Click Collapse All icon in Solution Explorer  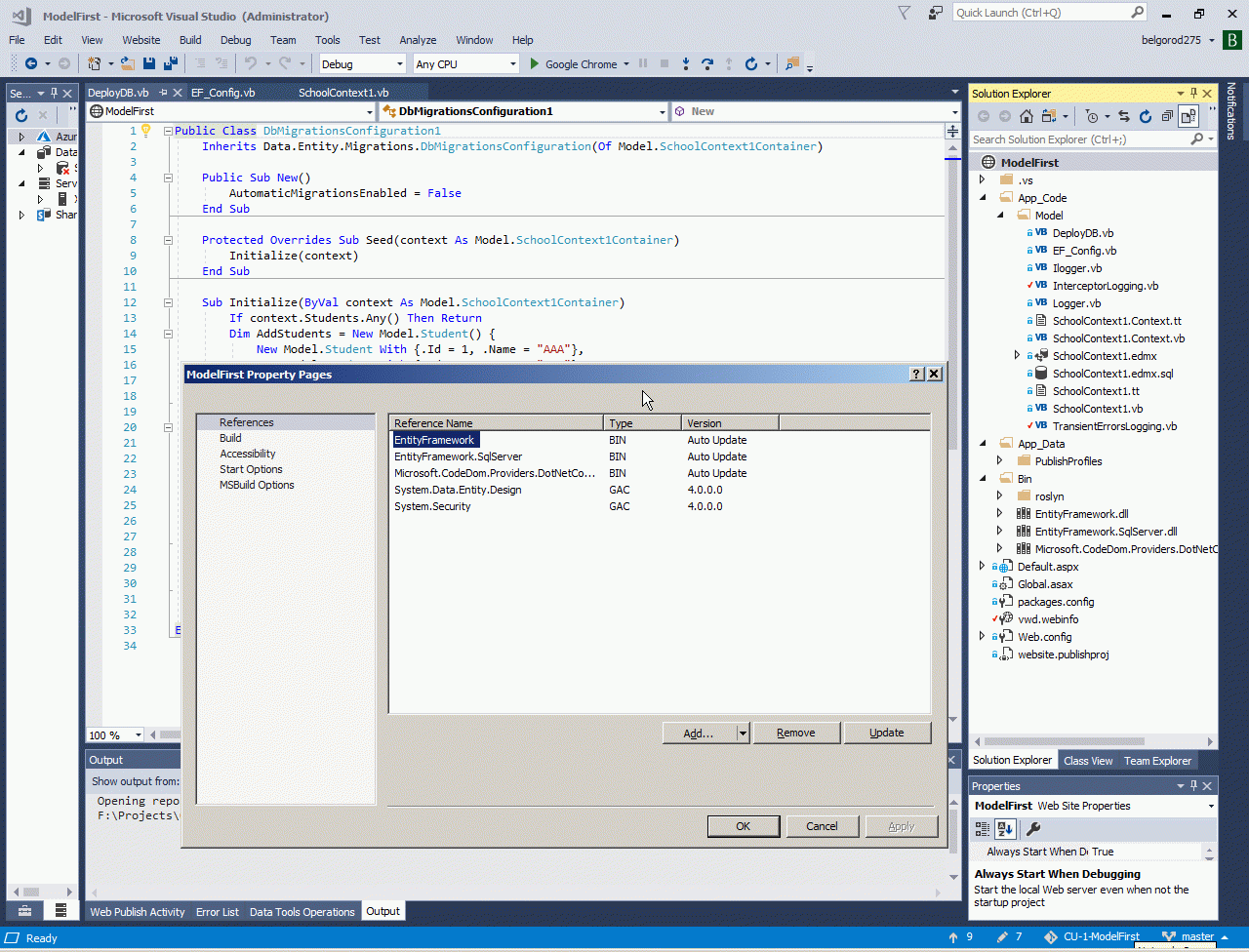[1166, 116]
